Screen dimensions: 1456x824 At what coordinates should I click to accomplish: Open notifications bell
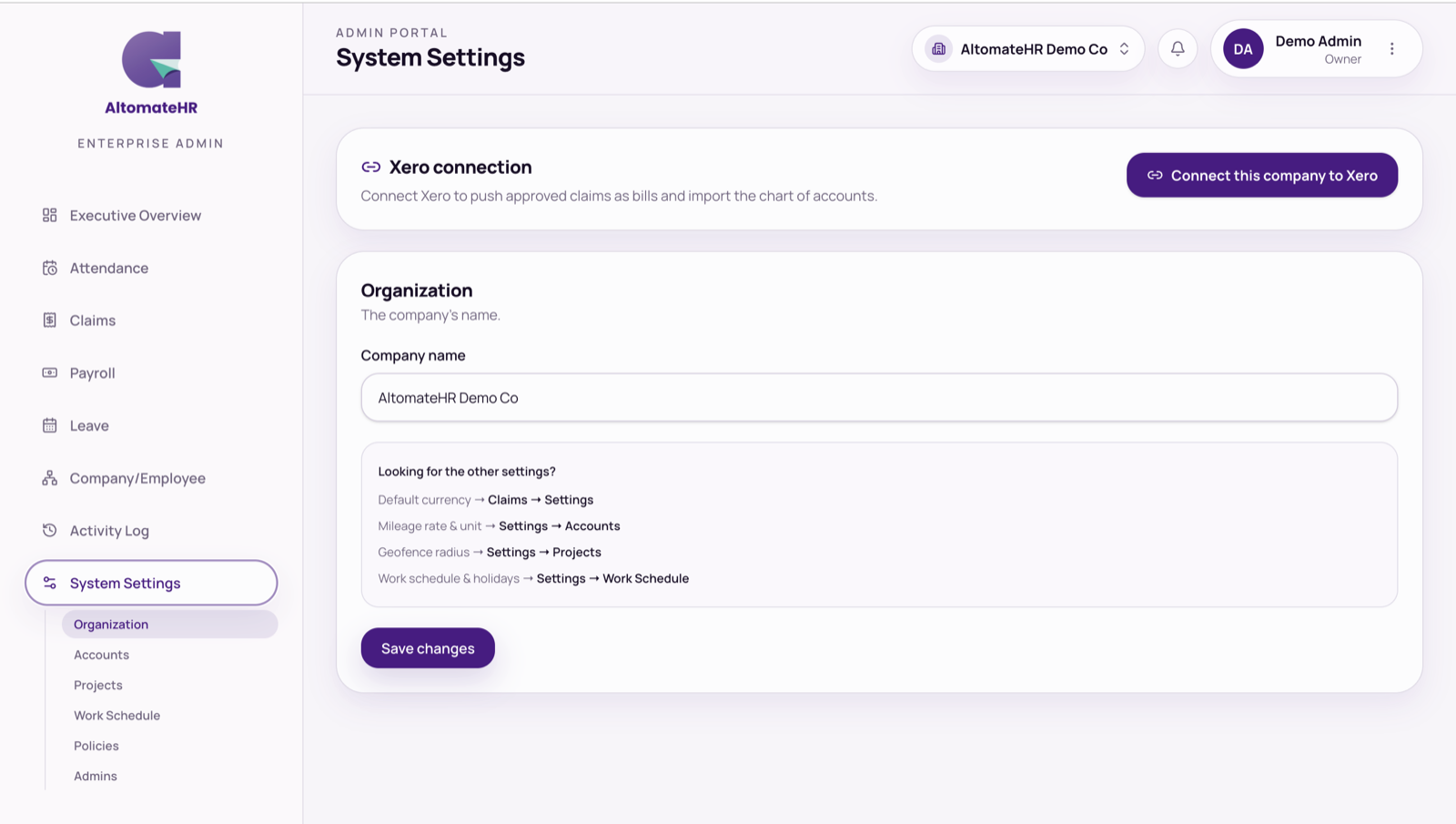pos(1178,49)
